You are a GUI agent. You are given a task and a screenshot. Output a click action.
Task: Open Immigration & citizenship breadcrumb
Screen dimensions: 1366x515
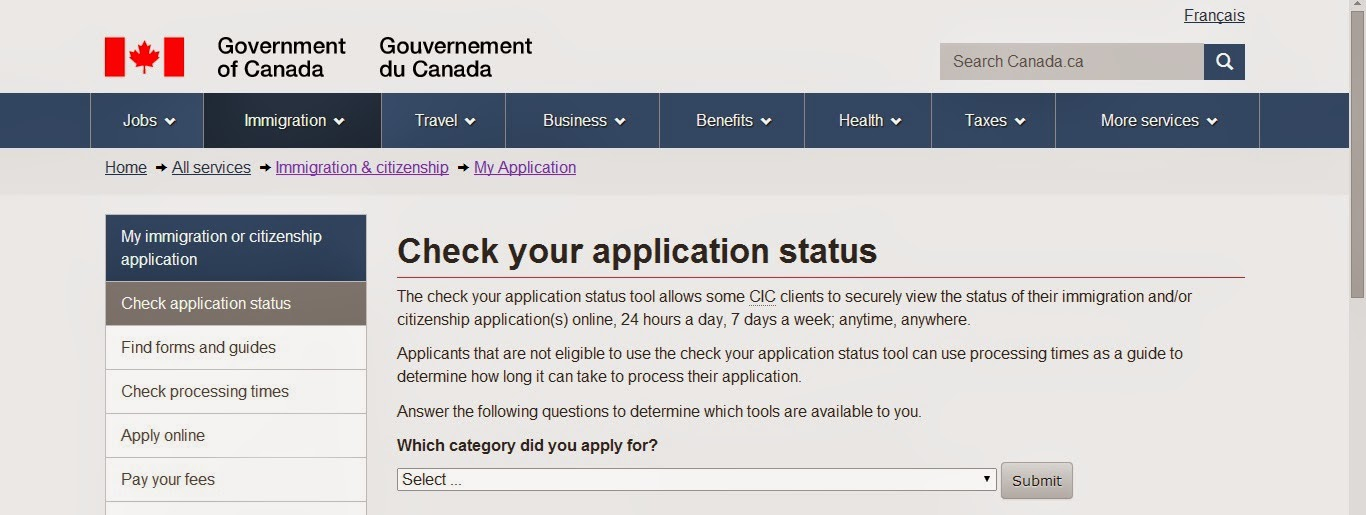pyautogui.click(x=362, y=168)
